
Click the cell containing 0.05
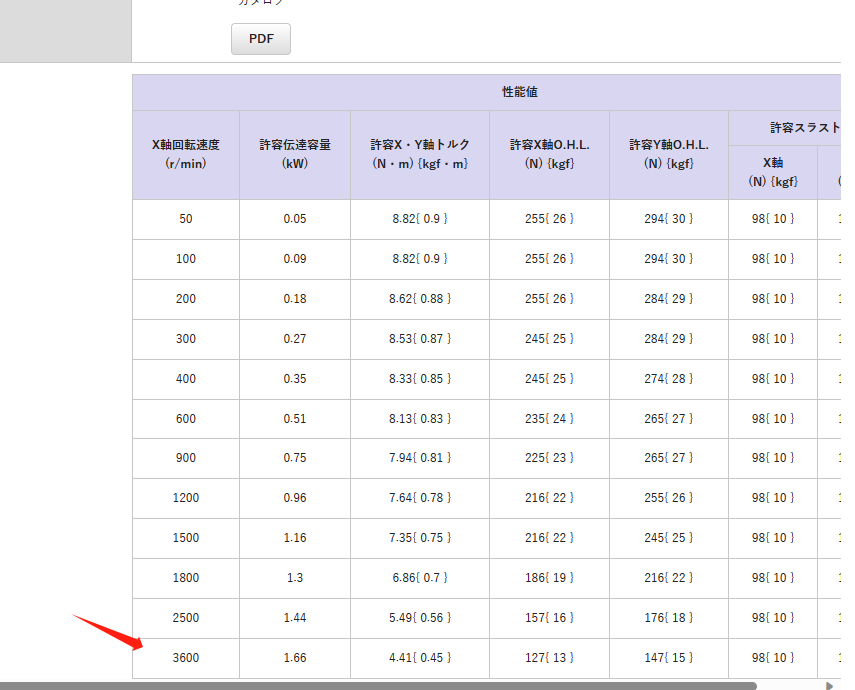[x=293, y=219]
